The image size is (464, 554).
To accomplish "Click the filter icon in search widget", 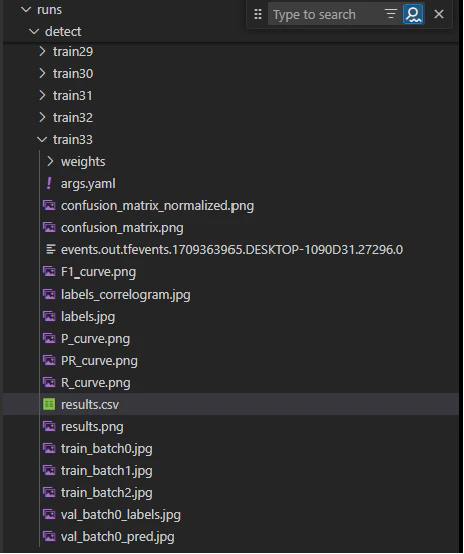I will point(390,14).
